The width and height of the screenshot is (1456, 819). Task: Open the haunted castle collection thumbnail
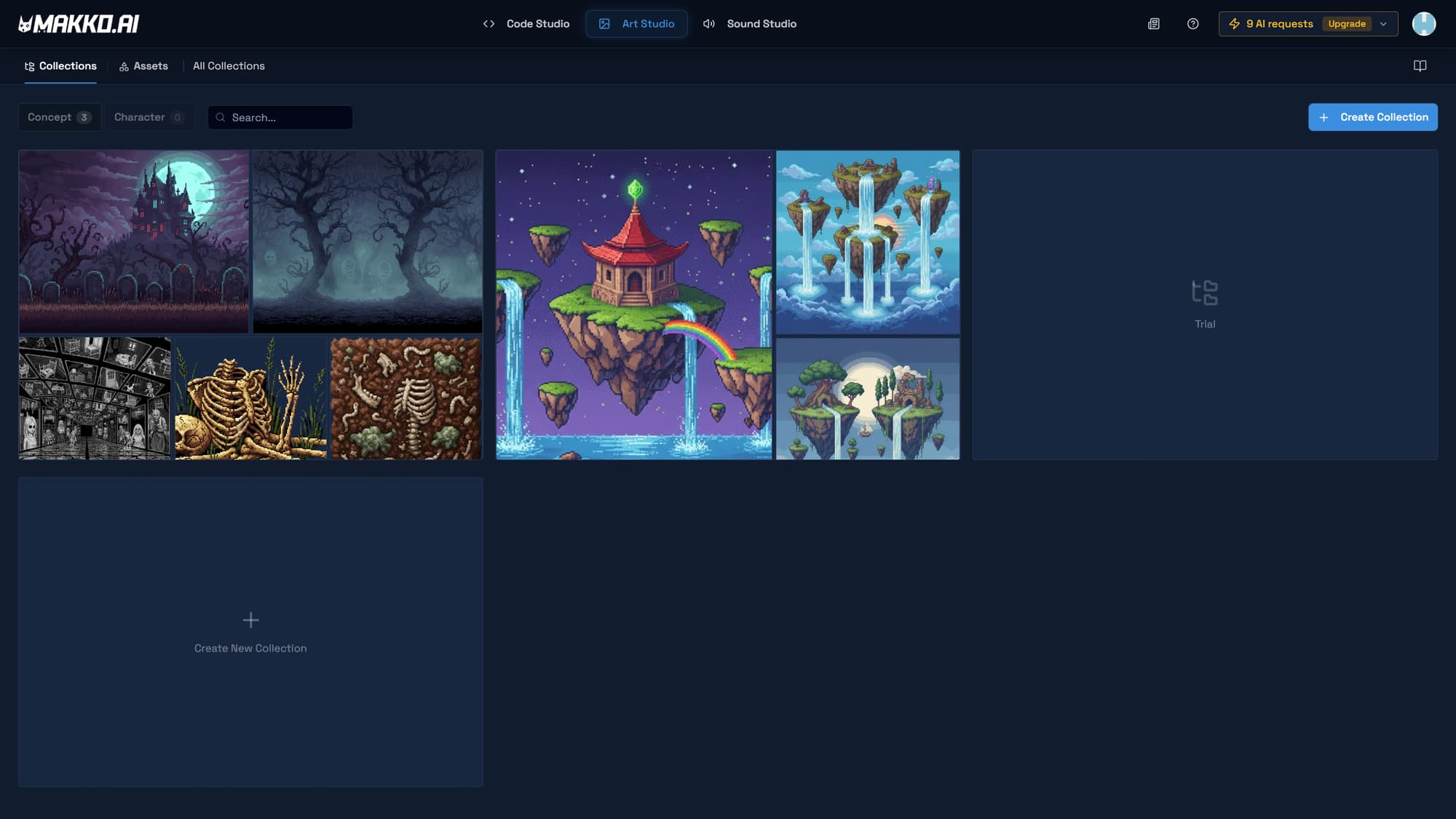coord(134,242)
